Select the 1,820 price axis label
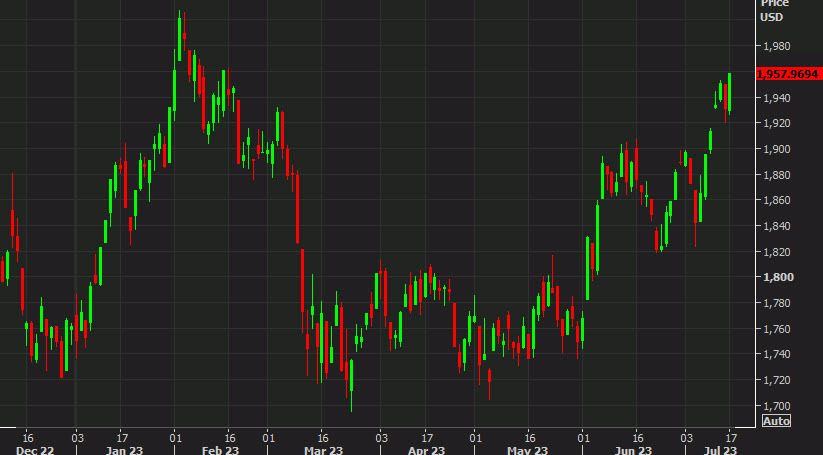This screenshot has width=823, height=455. [x=776, y=251]
